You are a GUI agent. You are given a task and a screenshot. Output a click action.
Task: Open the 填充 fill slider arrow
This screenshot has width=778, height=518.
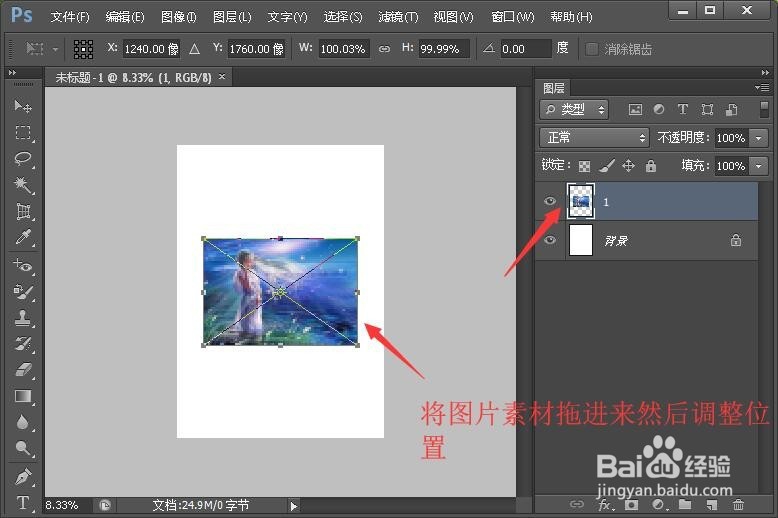[759, 166]
